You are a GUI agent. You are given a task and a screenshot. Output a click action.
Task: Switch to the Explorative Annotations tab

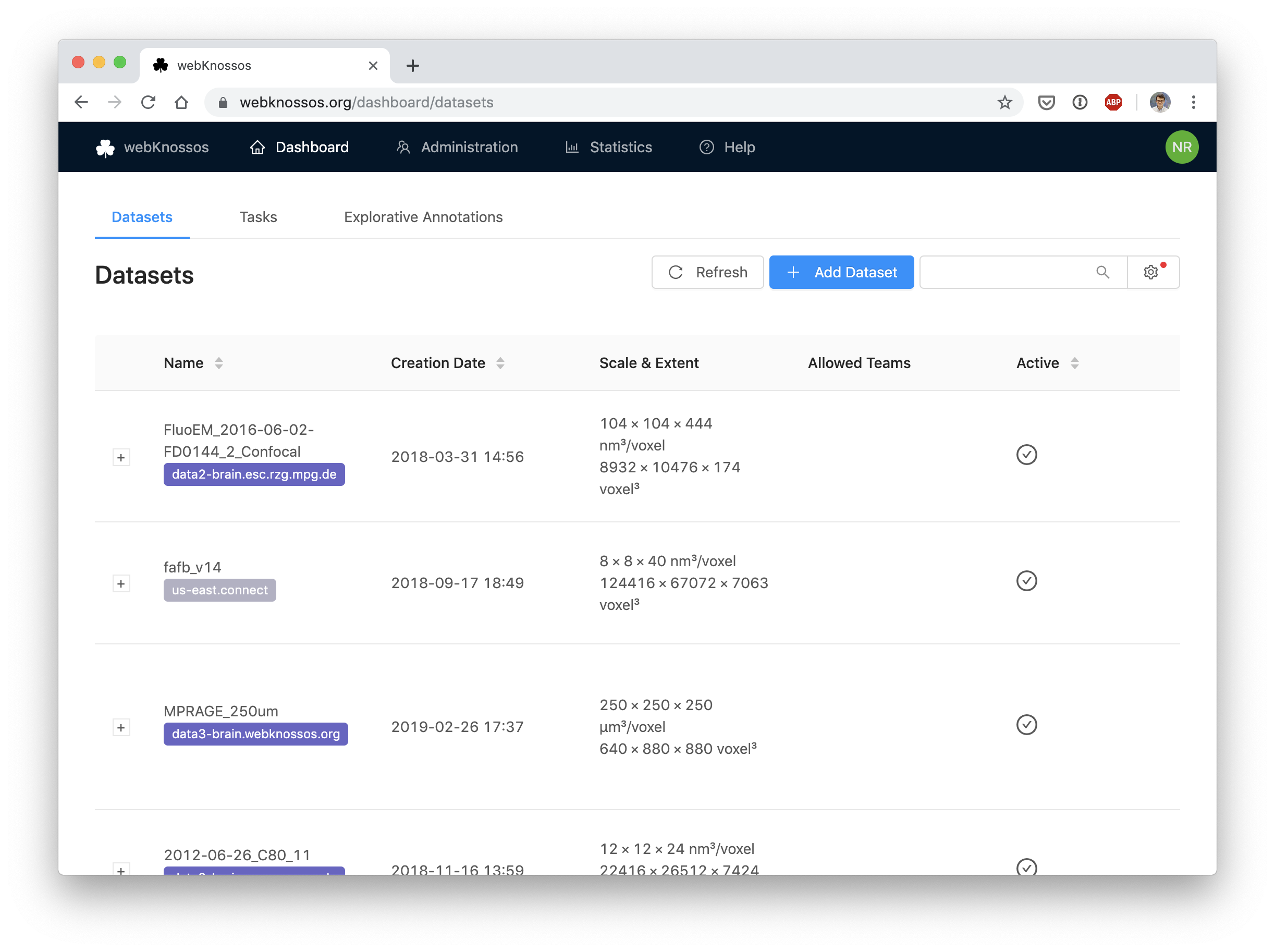point(423,217)
